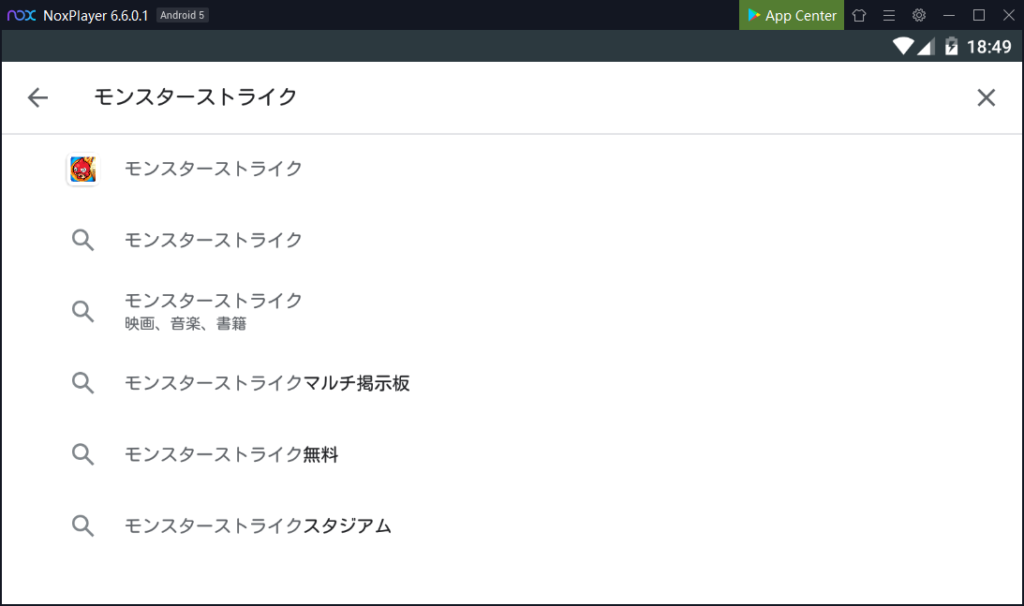Open NoxPlayer settings gear
The height and width of the screenshot is (606, 1024).
point(919,15)
